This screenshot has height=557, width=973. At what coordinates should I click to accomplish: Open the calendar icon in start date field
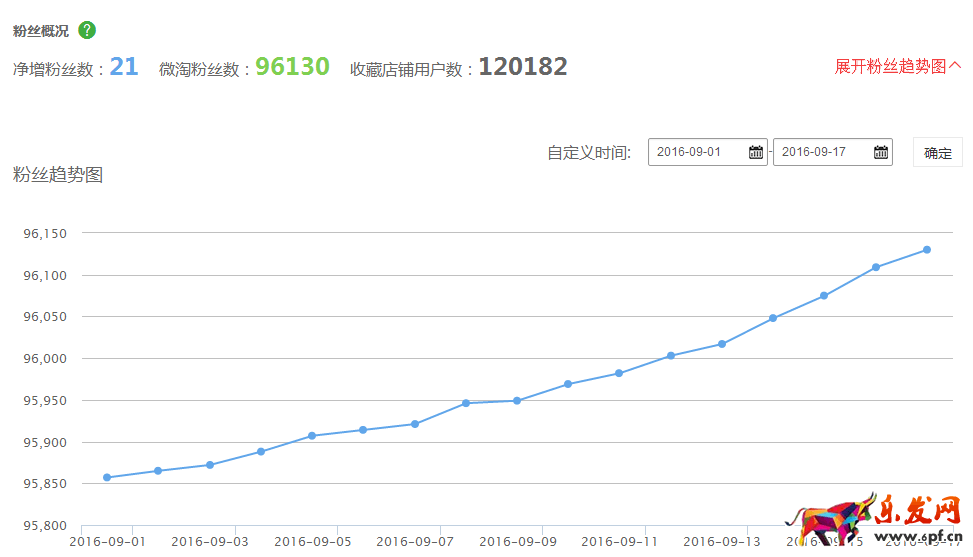[756, 152]
